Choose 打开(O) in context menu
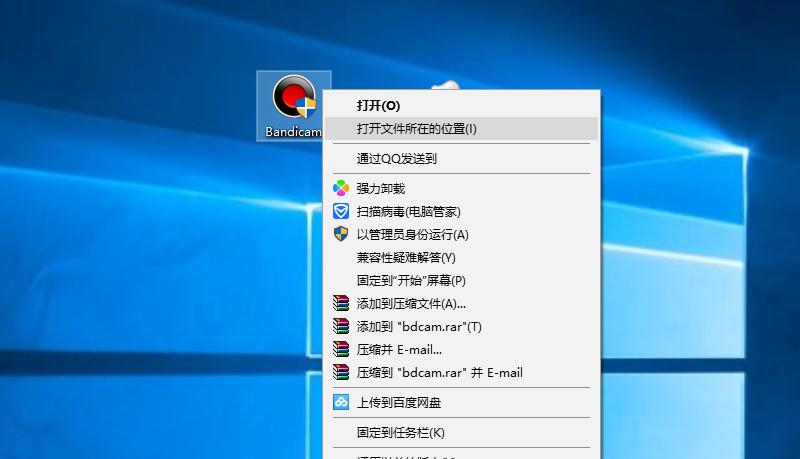 pos(378,106)
